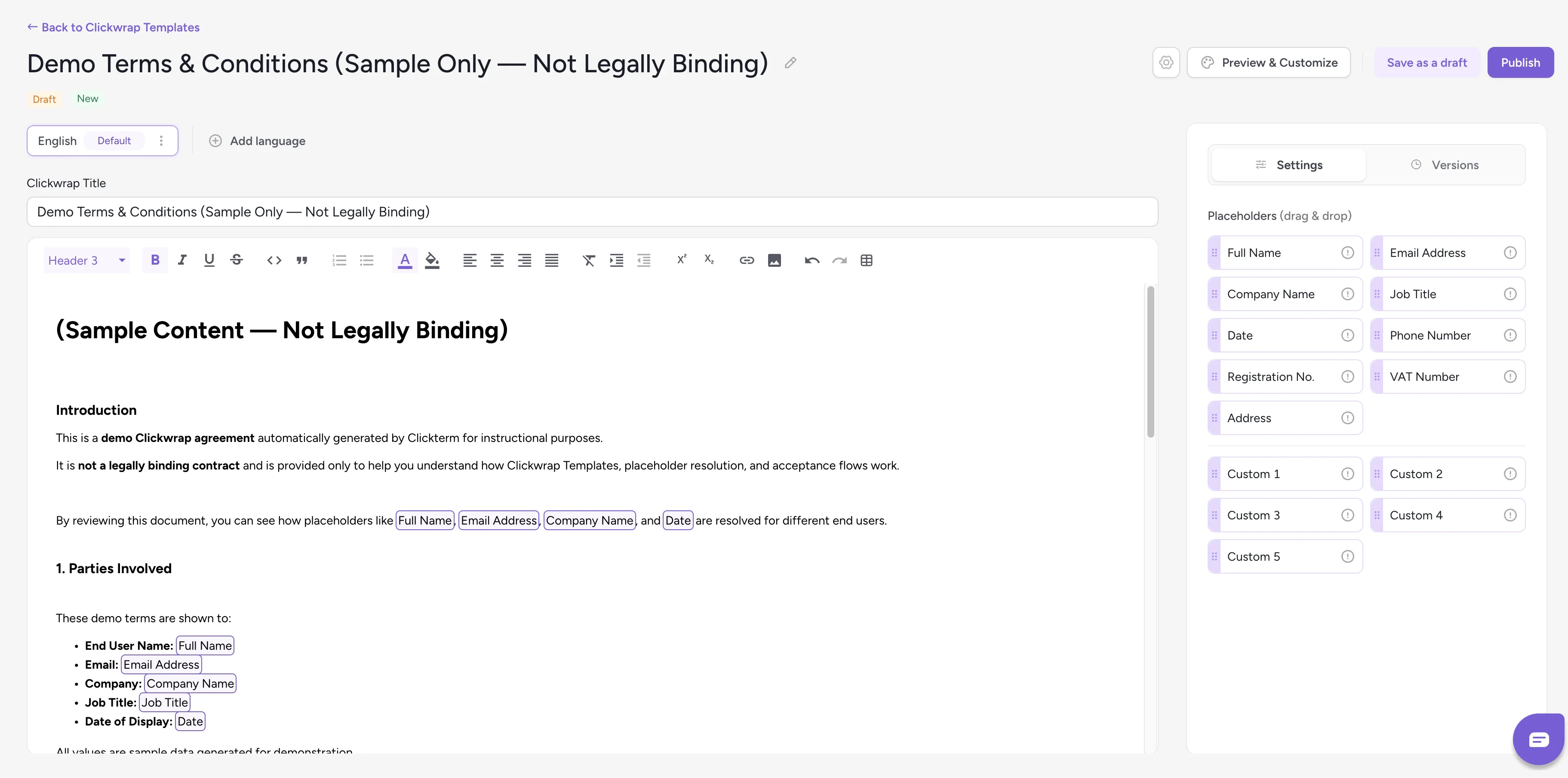Insert a code block
This screenshot has height=778, width=1568.
click(x=274, y=260)
